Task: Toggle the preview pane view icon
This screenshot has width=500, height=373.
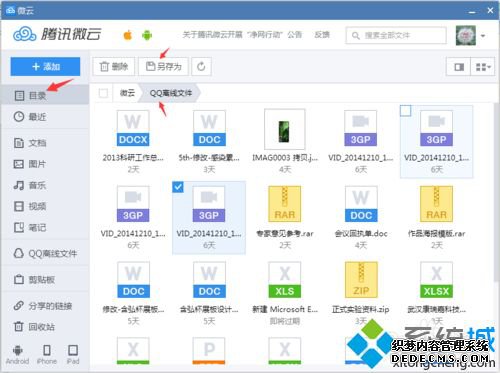Action: click(x=459, y=67)
